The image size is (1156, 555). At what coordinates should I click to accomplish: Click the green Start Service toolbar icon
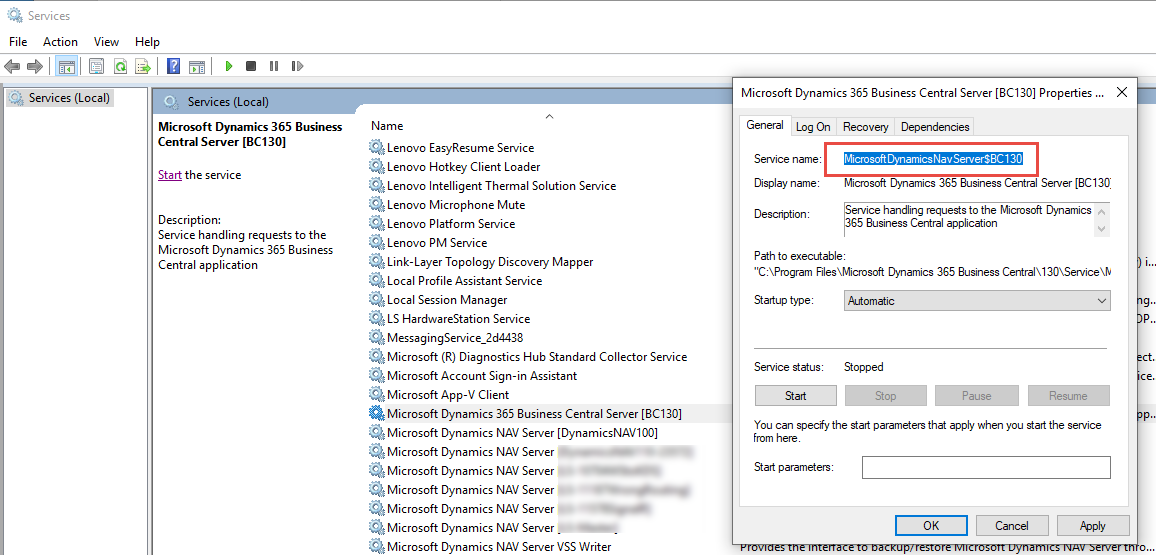pos(229,67)
